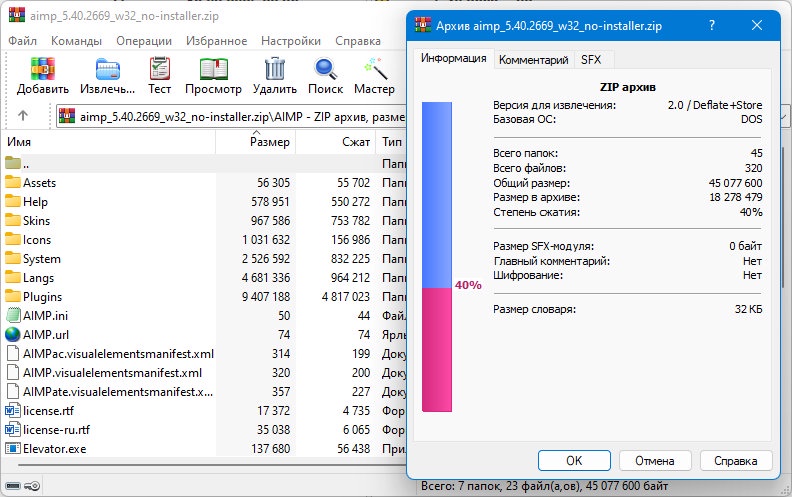This screenshot has height=497, width=792.
Task: Click the AIMP.url globe icon
Action: [13, 334]
